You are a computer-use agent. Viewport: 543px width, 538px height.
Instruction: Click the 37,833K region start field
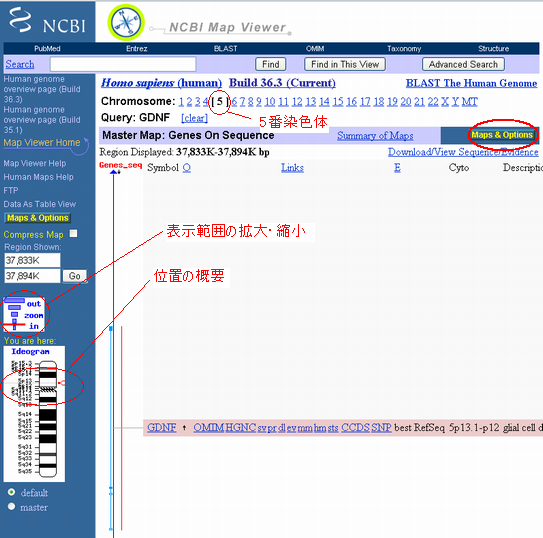pyautogui.click(x=32, y=260)
